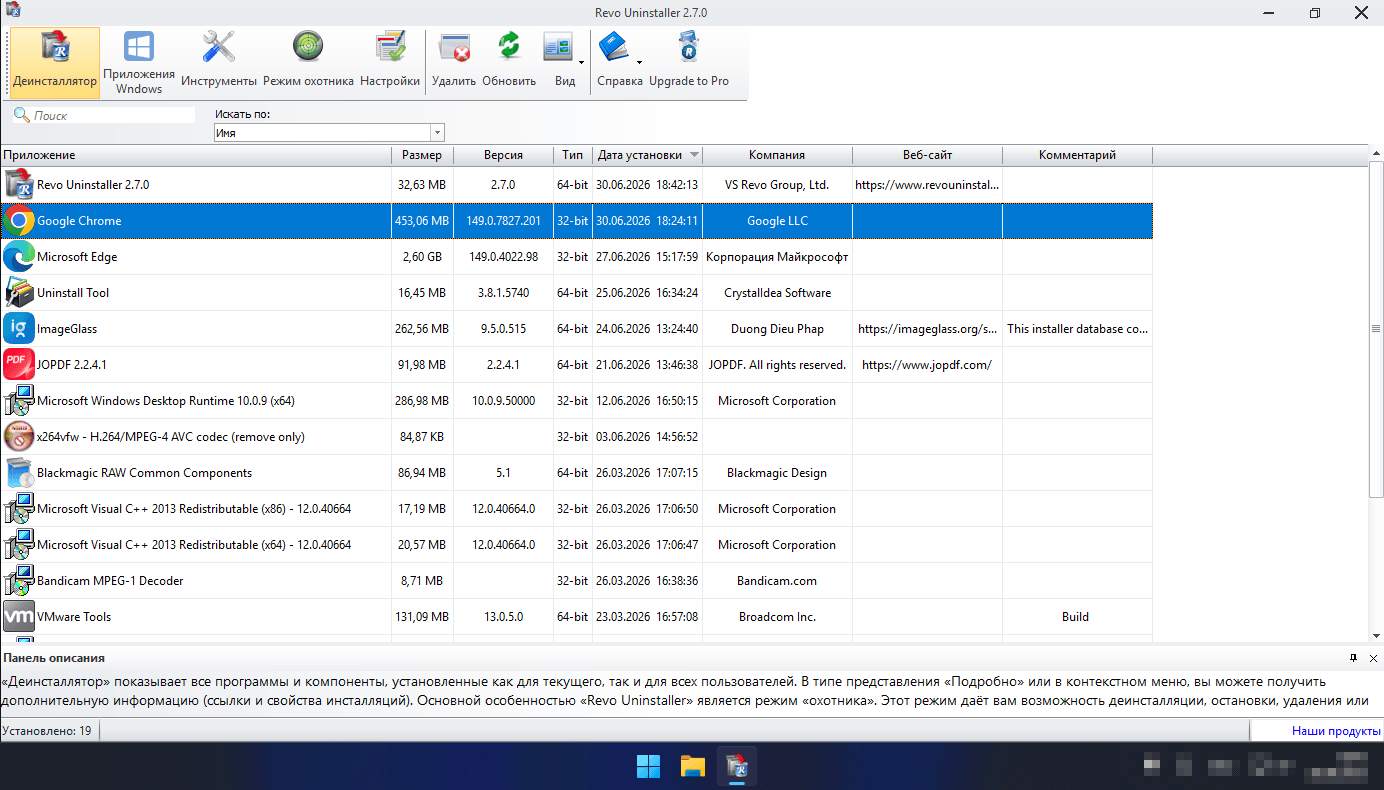Click the Bandicam MPEG-1 Decoder icon
This screenshot has height=790, width=1384.
pyautogui.click(x=18, y=581)
